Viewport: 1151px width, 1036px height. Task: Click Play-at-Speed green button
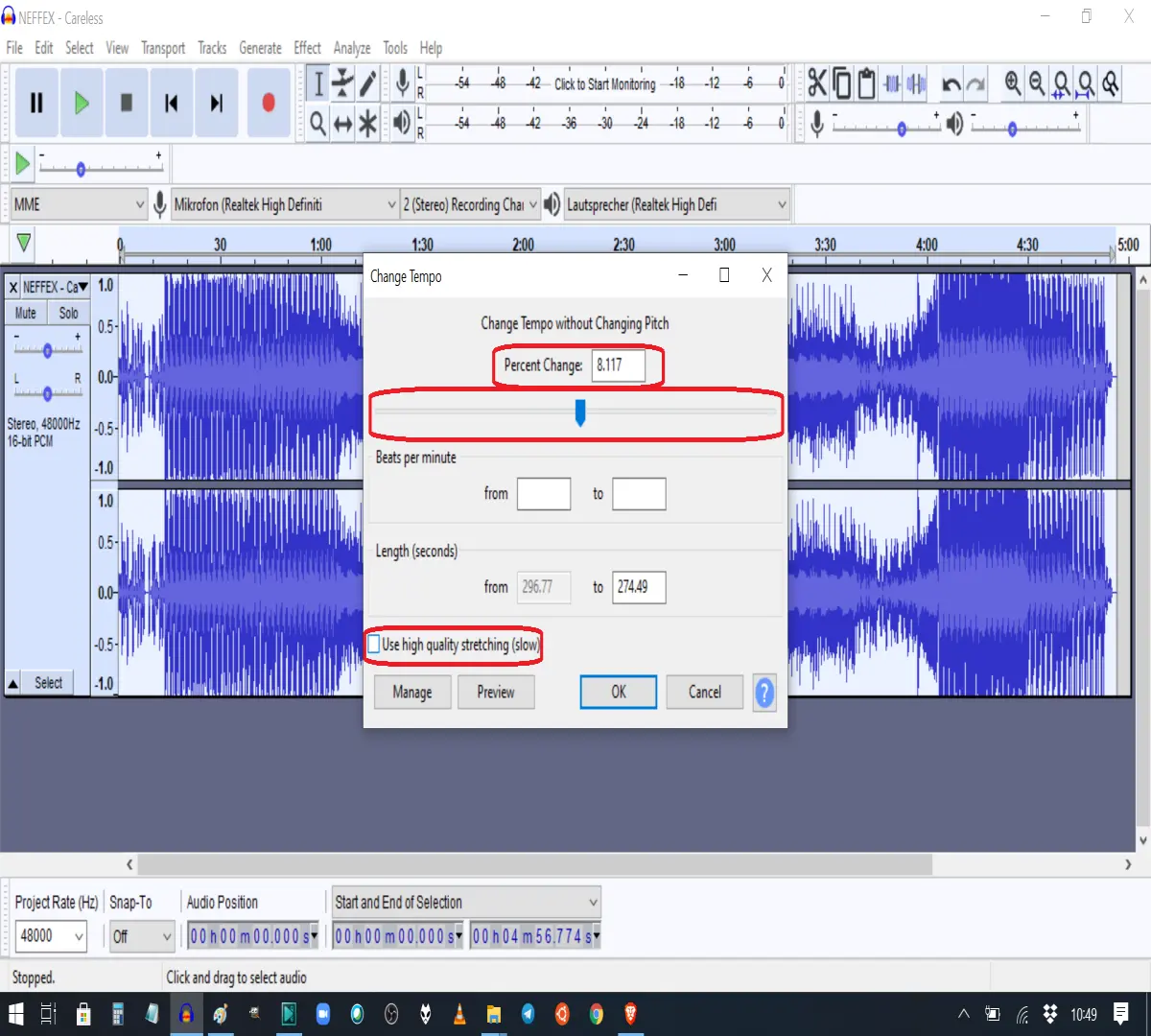[x=23, y=164]
